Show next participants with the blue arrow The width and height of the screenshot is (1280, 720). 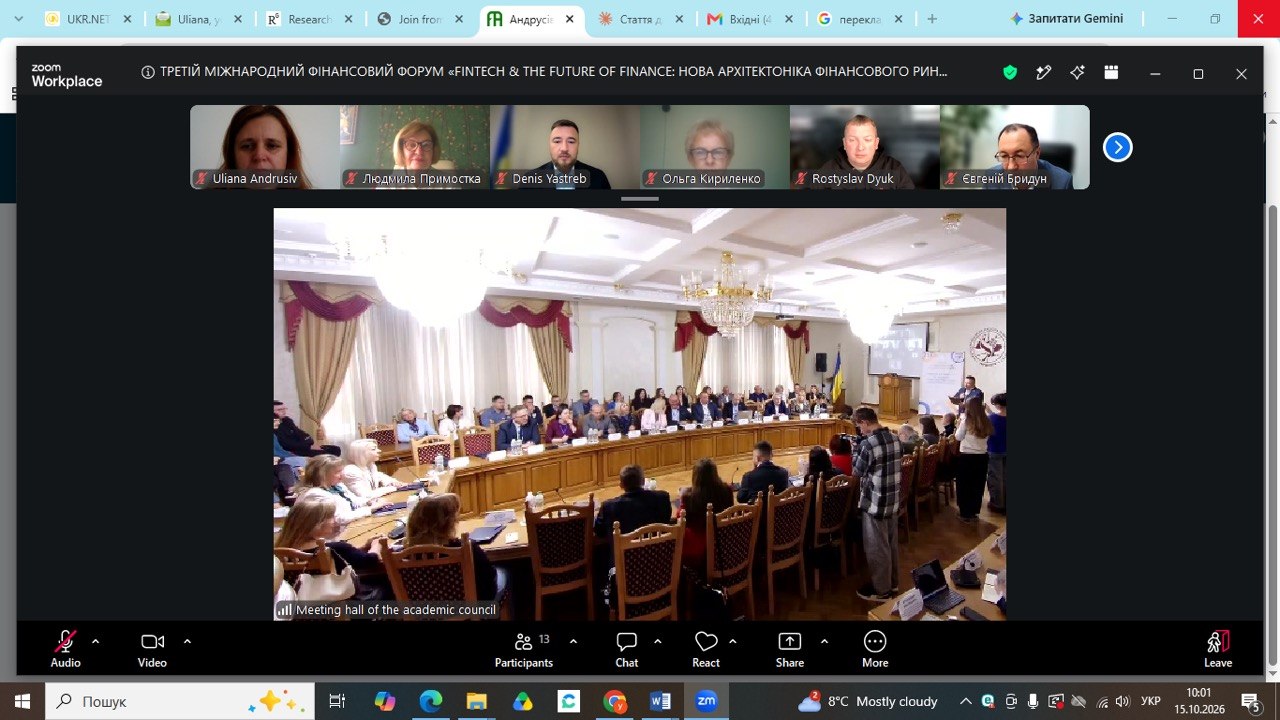point(1117,148)
